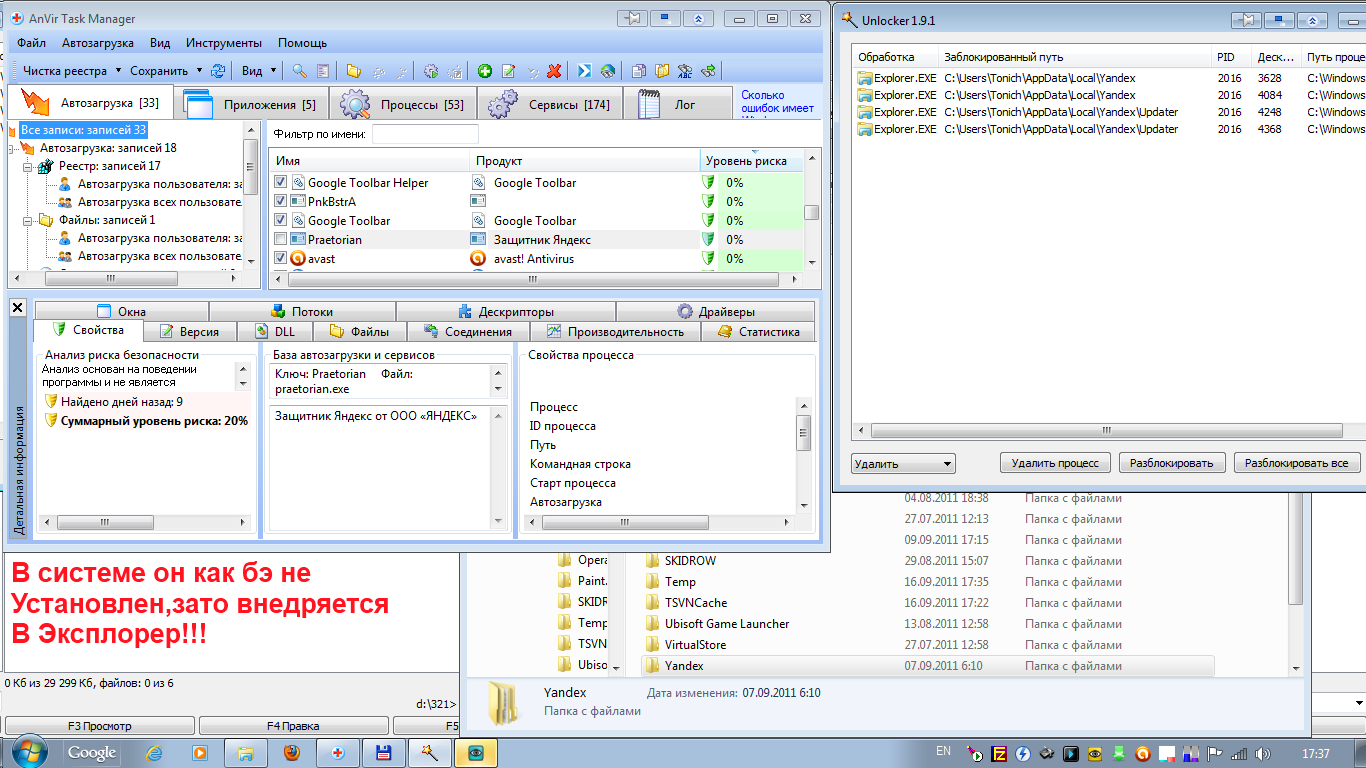The image size is (1366, 768).
Task: Click the globe web check icon
Action: pyautogui.click(x=607, y=71)
